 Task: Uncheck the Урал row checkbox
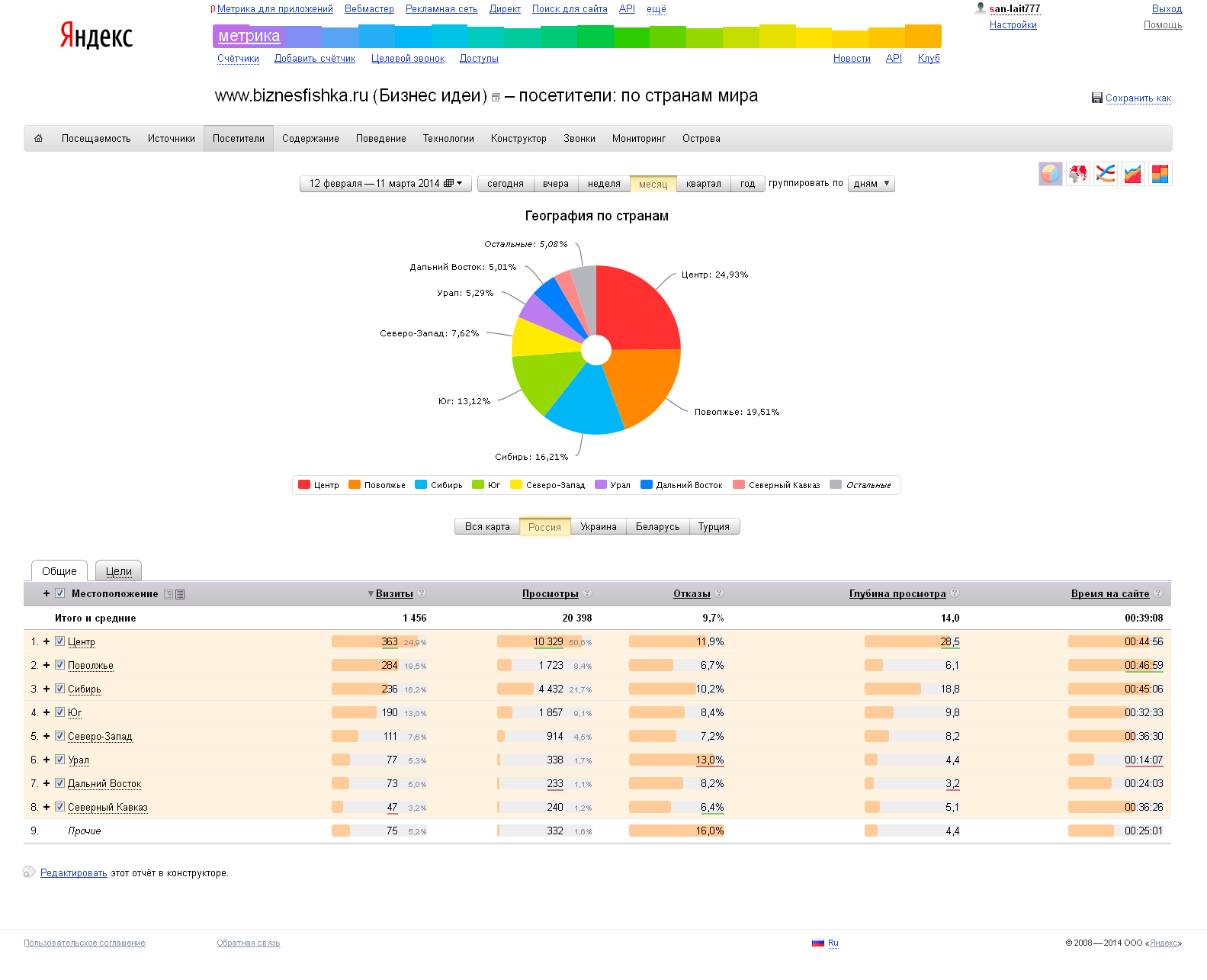59,760
